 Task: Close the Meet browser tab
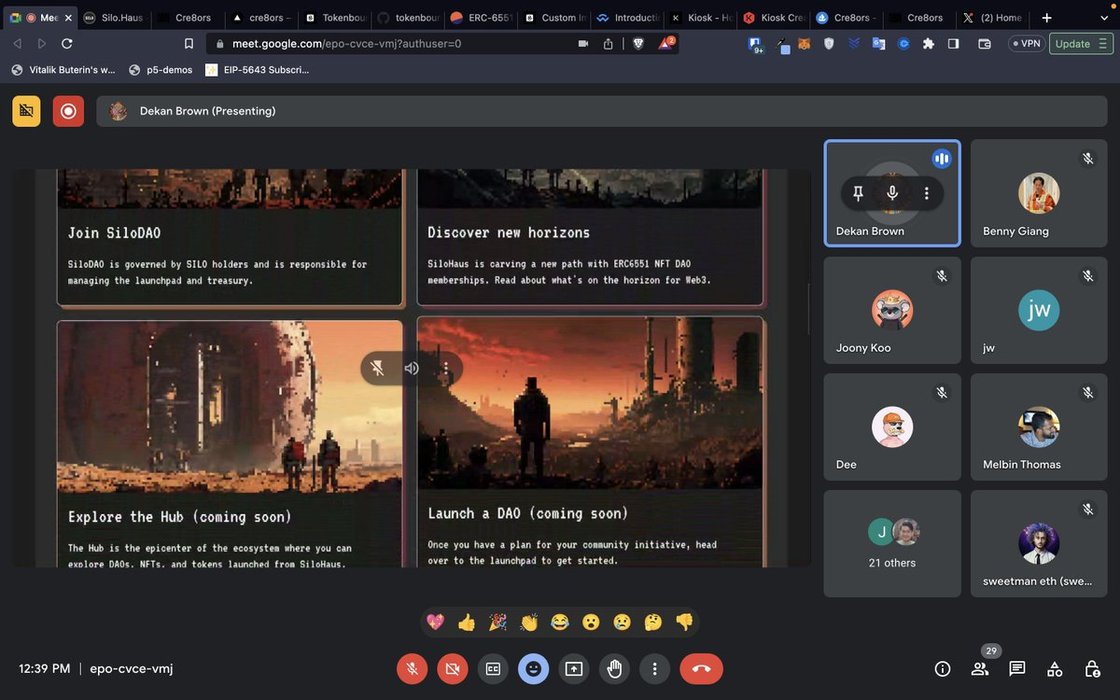click(x=69, y=18)
